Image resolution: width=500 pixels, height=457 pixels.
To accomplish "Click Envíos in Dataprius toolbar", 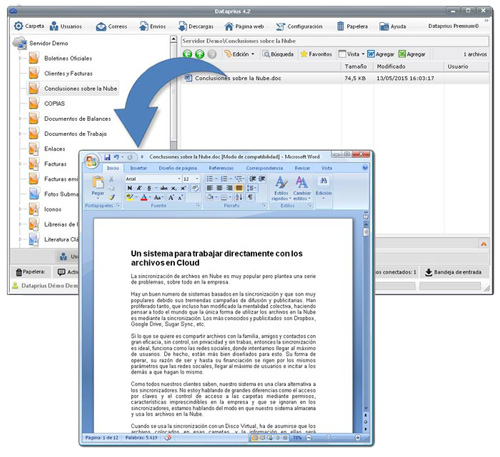I will [152, 26].
